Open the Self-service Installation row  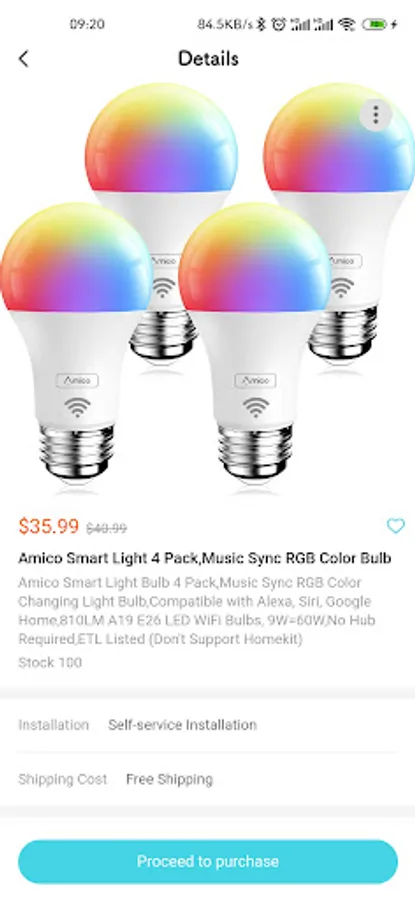coord(208,725)
